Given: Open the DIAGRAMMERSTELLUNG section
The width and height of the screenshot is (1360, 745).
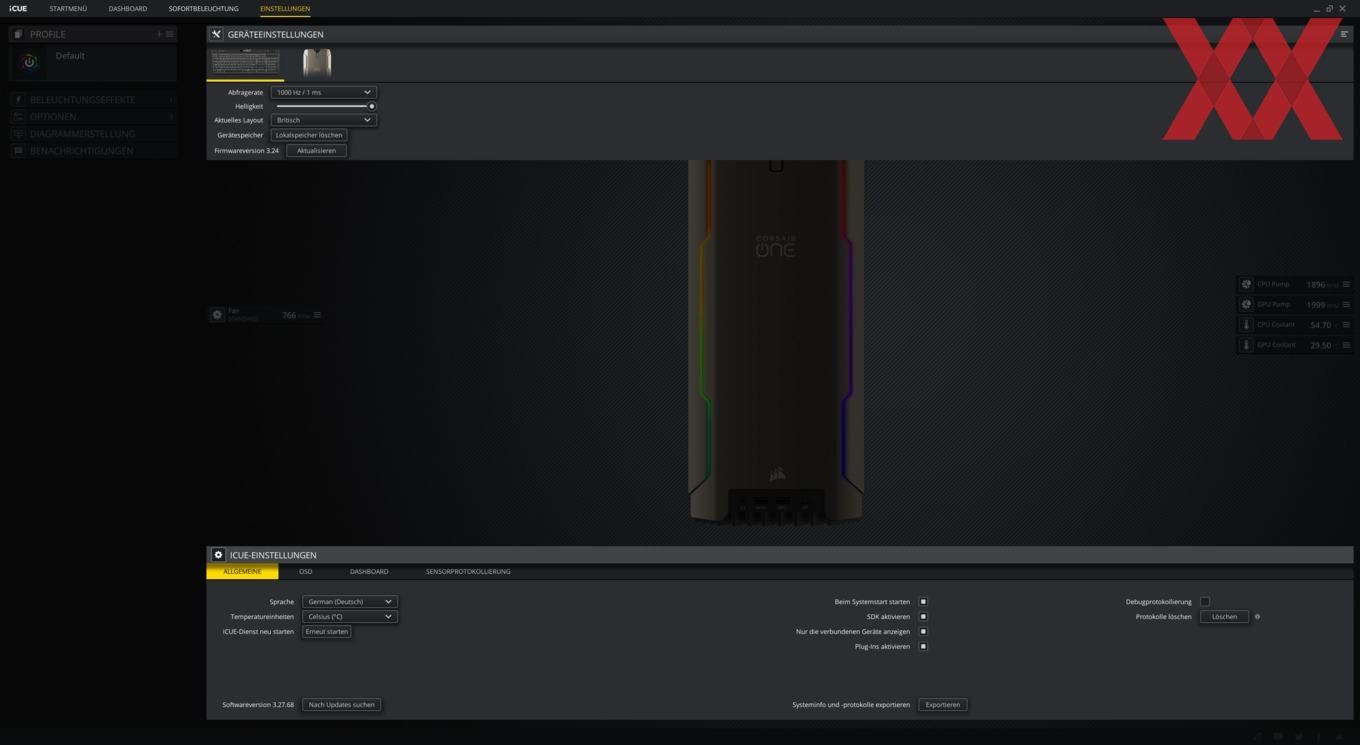Looking at the screenshot, I should coord(93,134).
